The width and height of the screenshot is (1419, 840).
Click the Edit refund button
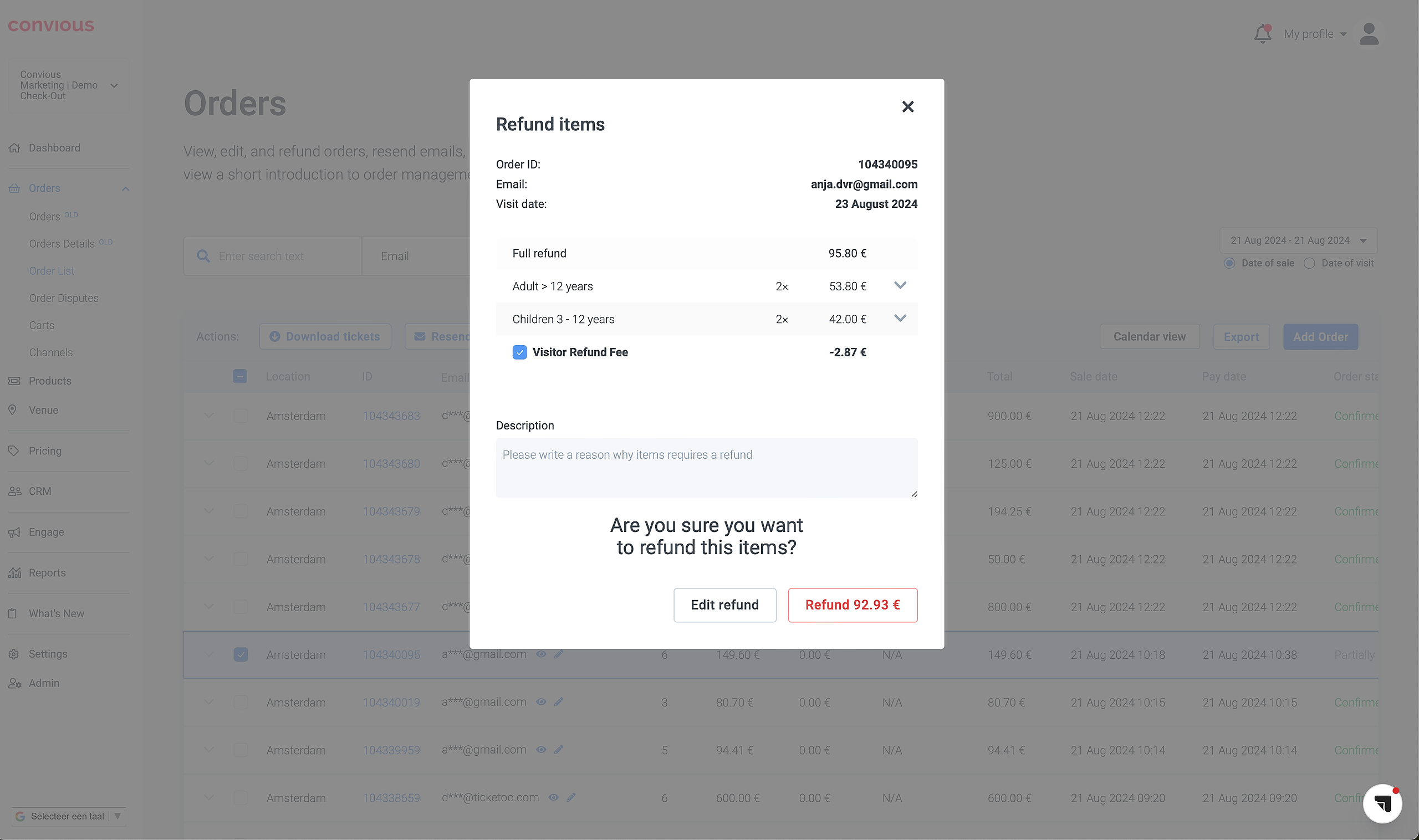(724, 605)
